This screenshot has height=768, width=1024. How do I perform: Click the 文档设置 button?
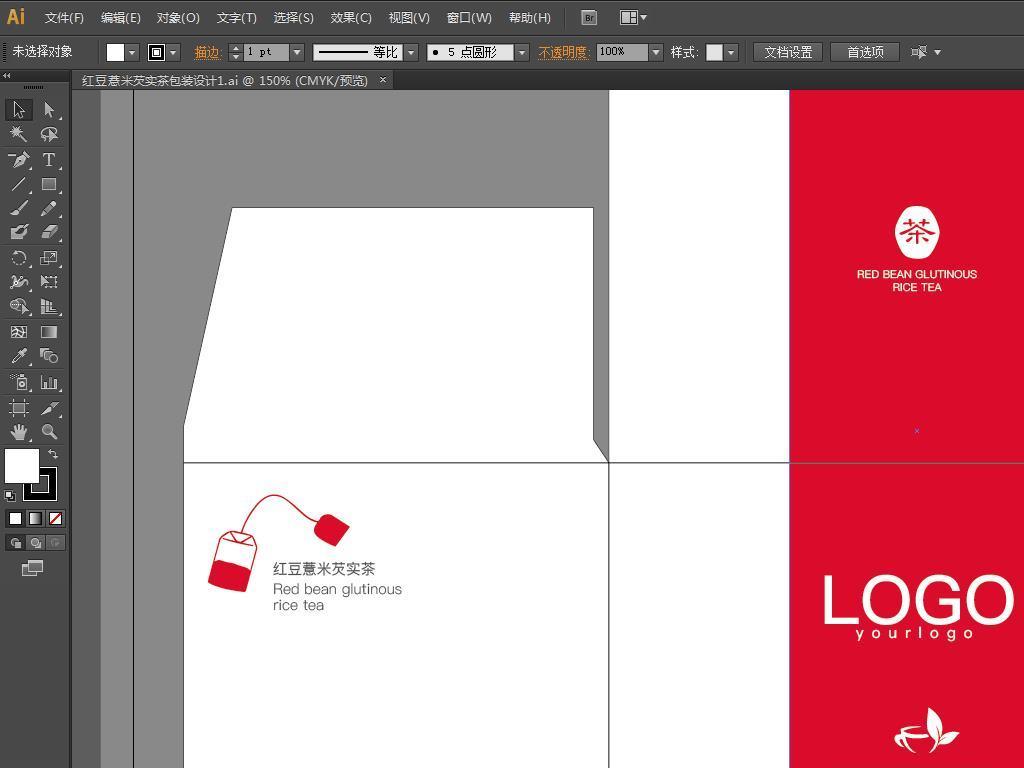coord(788,52)
